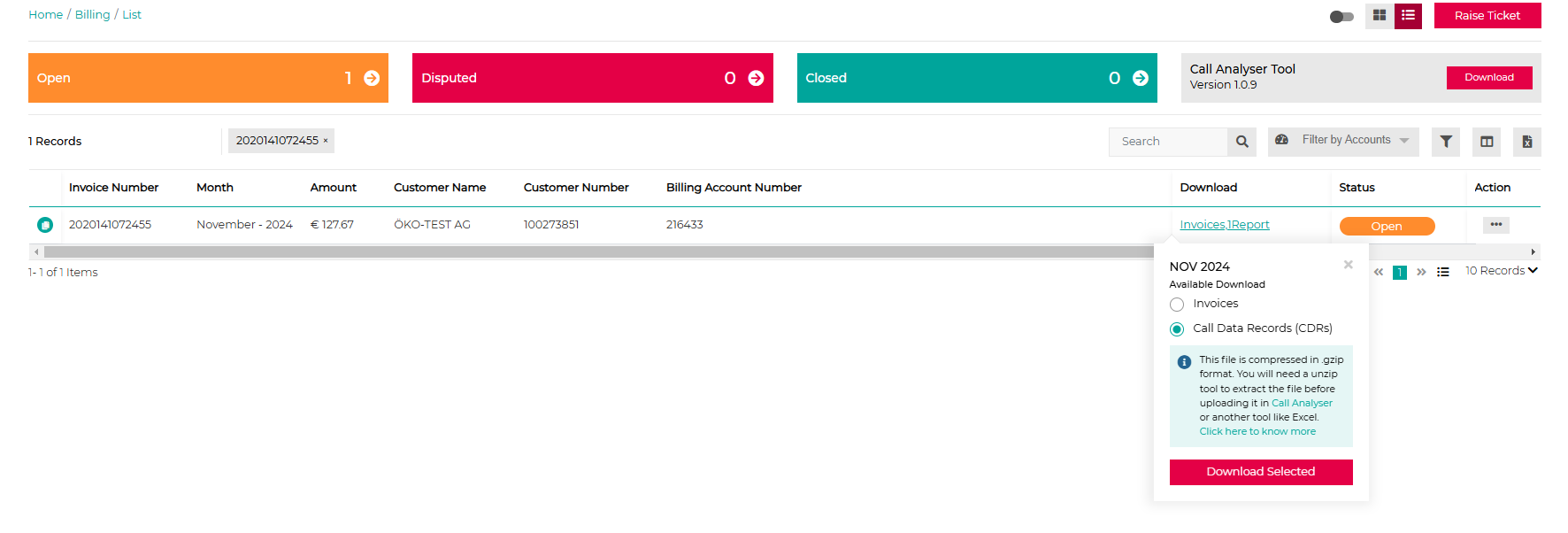Click billing account number 216433
This screenshot has height=533, width=1568.
pyautogui.click(x=685, y=225)
